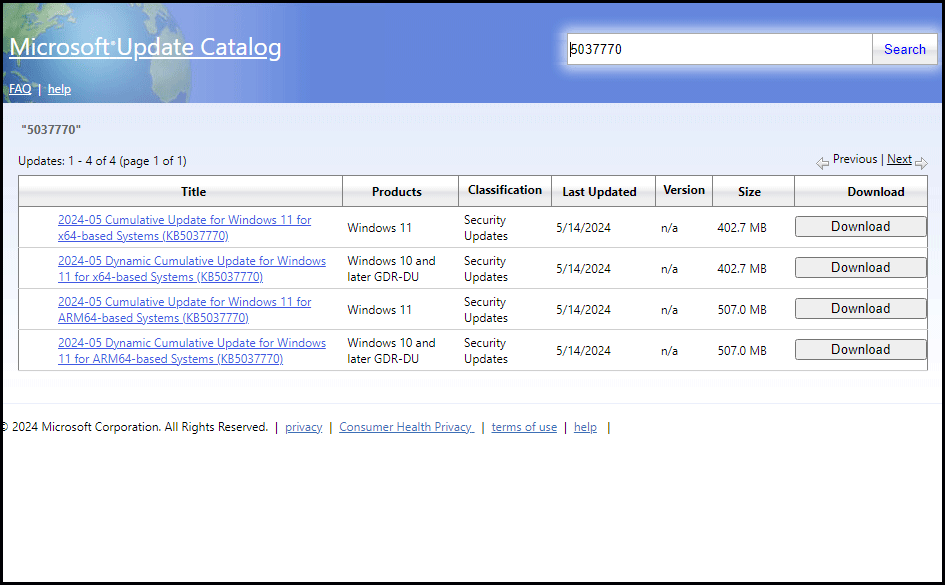Click '507.0 MB' size in ARM64 Cumulative row
This screenshot has width=945, height=585.
click(x=742, y=310)
